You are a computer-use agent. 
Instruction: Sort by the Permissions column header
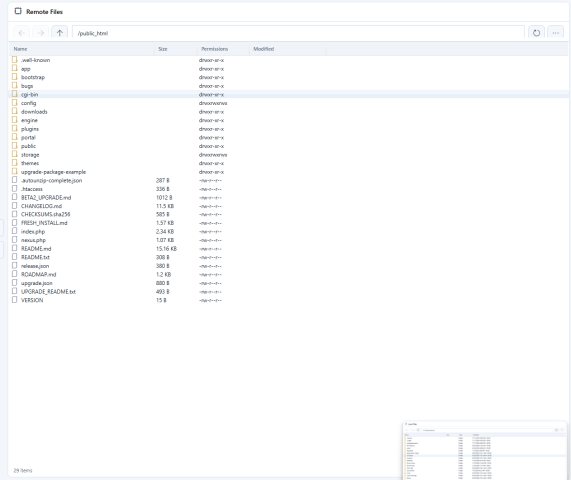pos(214,49)
